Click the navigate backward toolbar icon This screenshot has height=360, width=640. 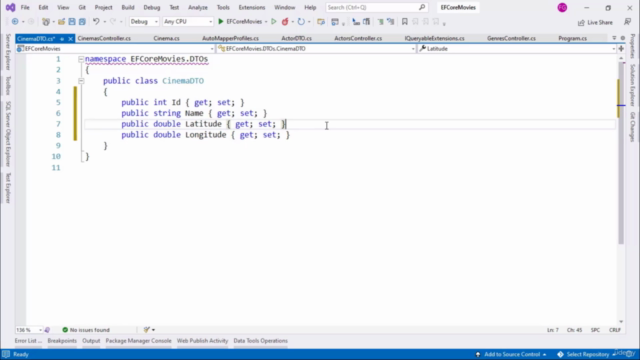15,22
